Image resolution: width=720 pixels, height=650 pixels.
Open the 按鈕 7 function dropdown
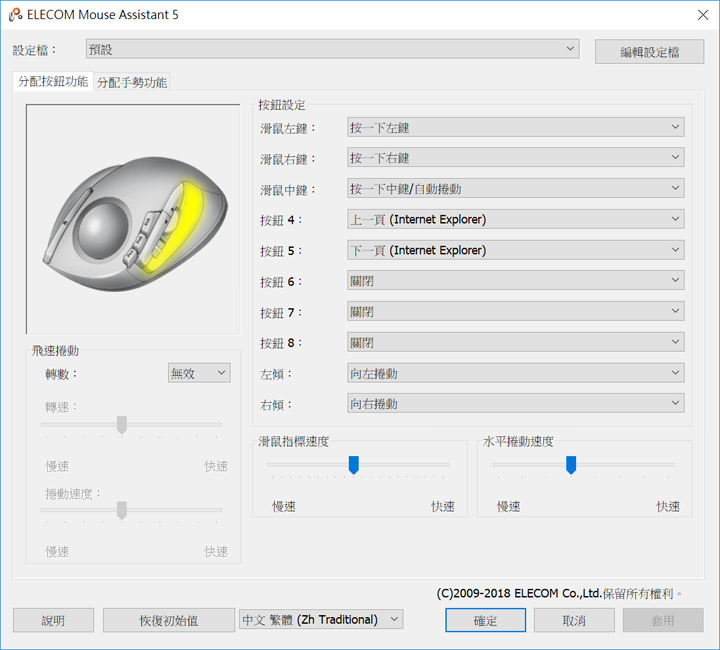click(516, 311)
